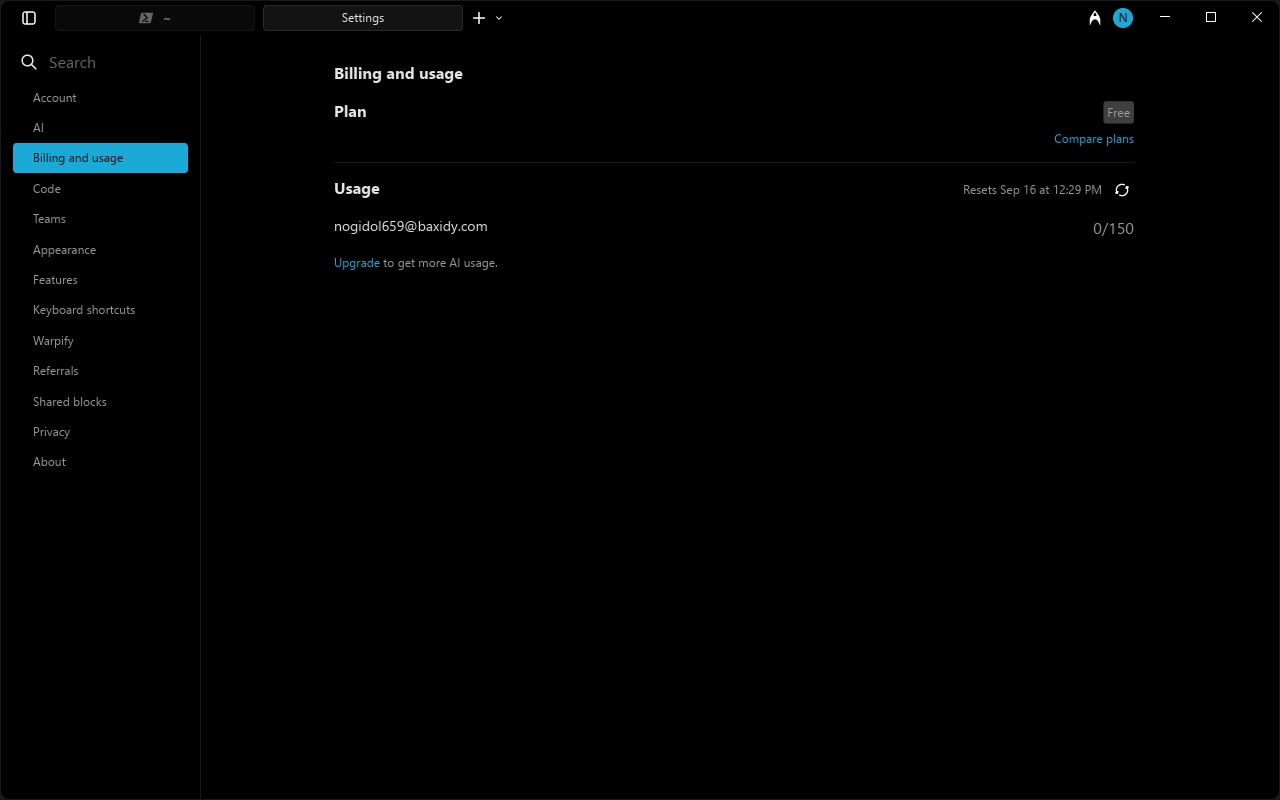The width and height of the screenshot is (1280, 800).
Task: Open the user avatar N profile
Action: pyautogui.click(x=1123, y=18)
